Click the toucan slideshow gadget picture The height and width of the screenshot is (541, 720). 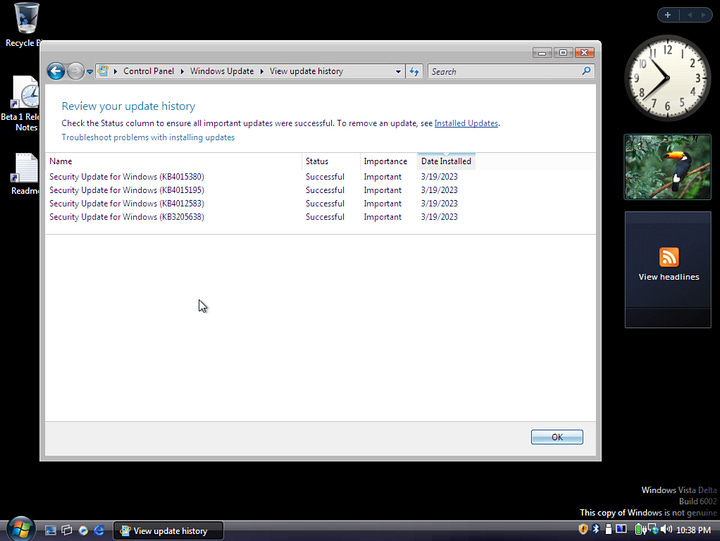coord(668,167)
